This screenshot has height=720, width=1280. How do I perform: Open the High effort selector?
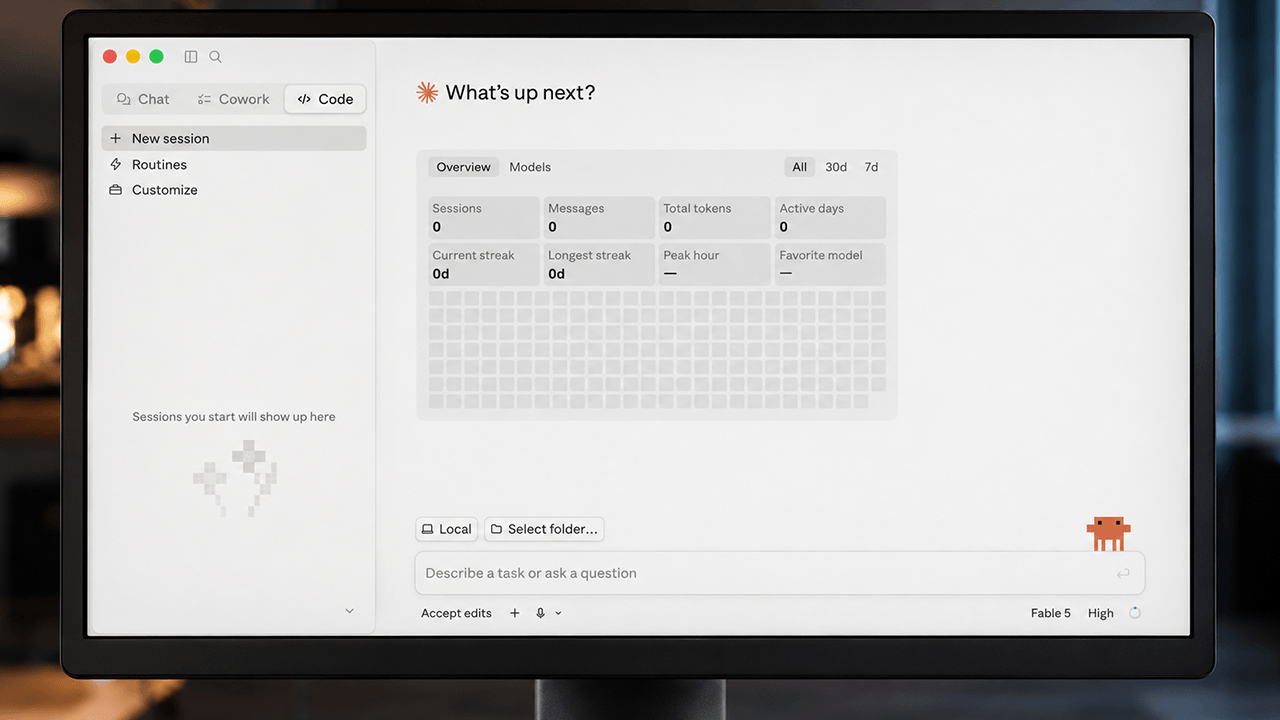(x=1101, y=613)
